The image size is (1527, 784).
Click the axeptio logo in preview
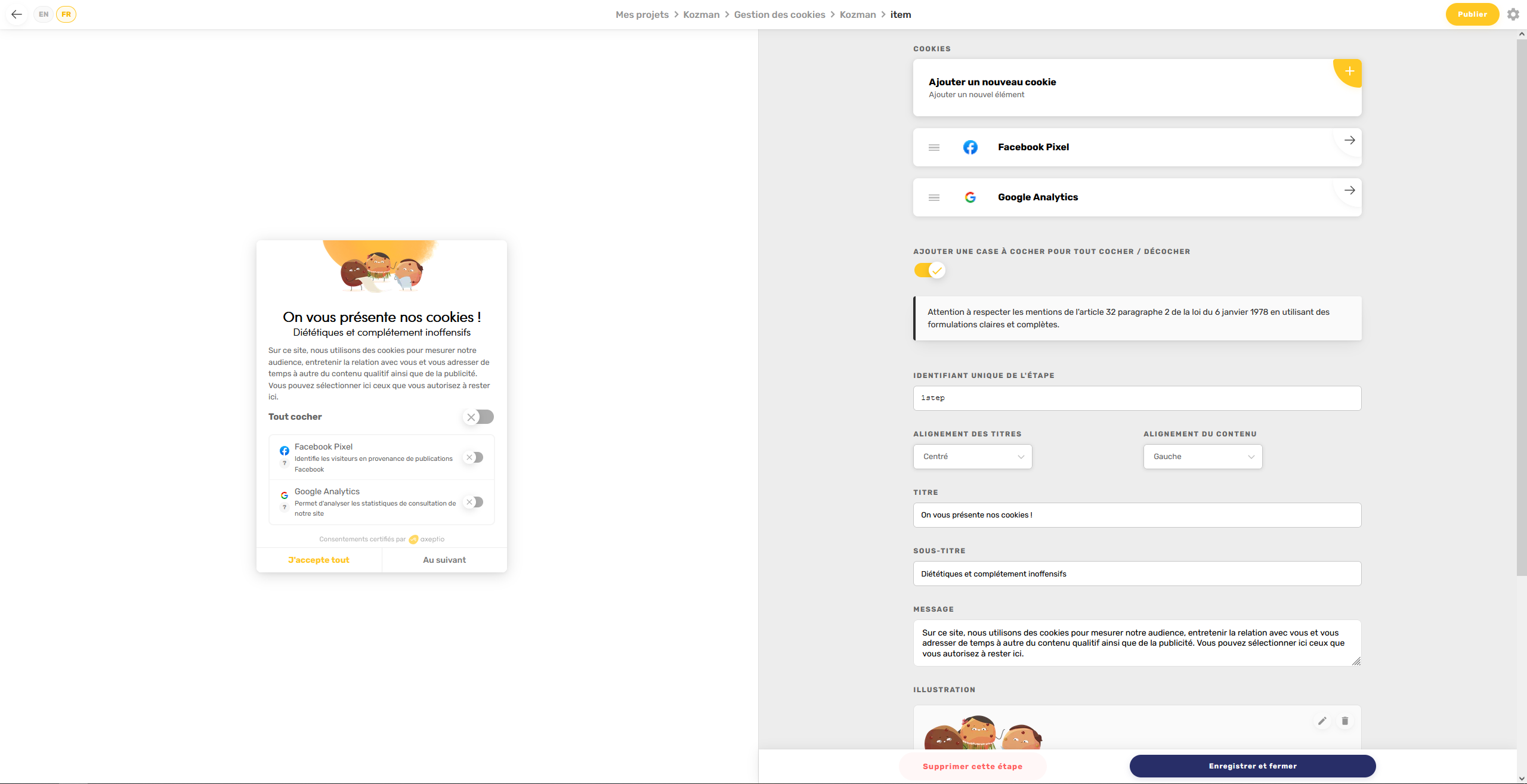click(426, 539)
